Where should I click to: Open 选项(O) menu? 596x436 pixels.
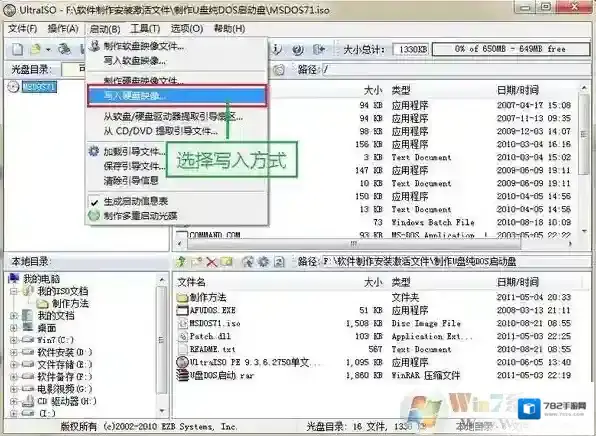(x=187, y=29)
